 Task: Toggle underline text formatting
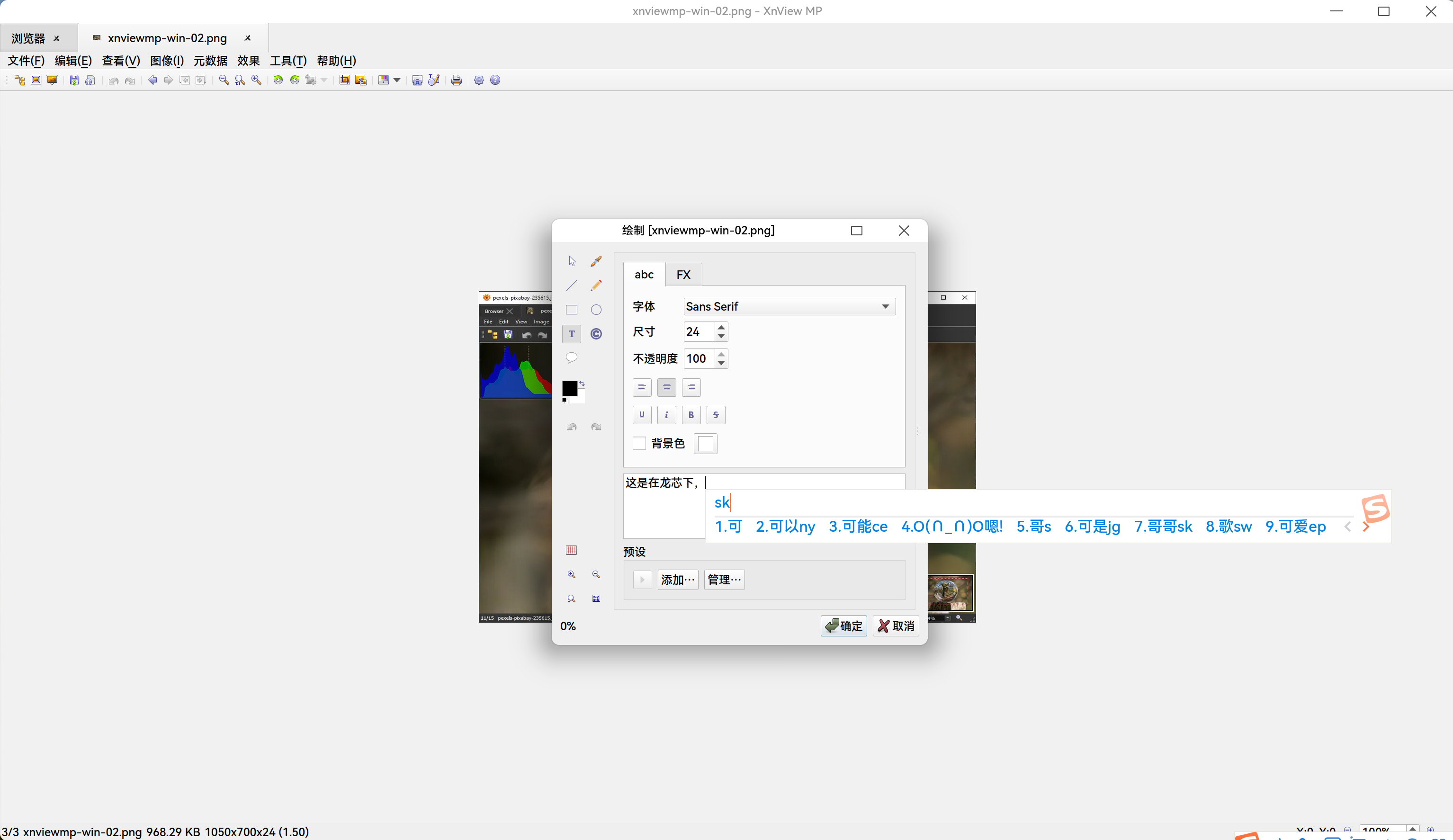pos(642,414)
